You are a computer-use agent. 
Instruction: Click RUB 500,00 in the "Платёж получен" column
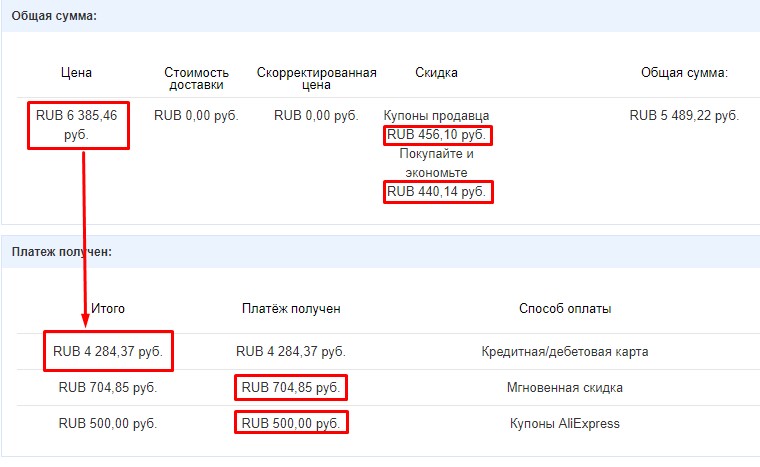pyautogui.click(x=291, y=423)
